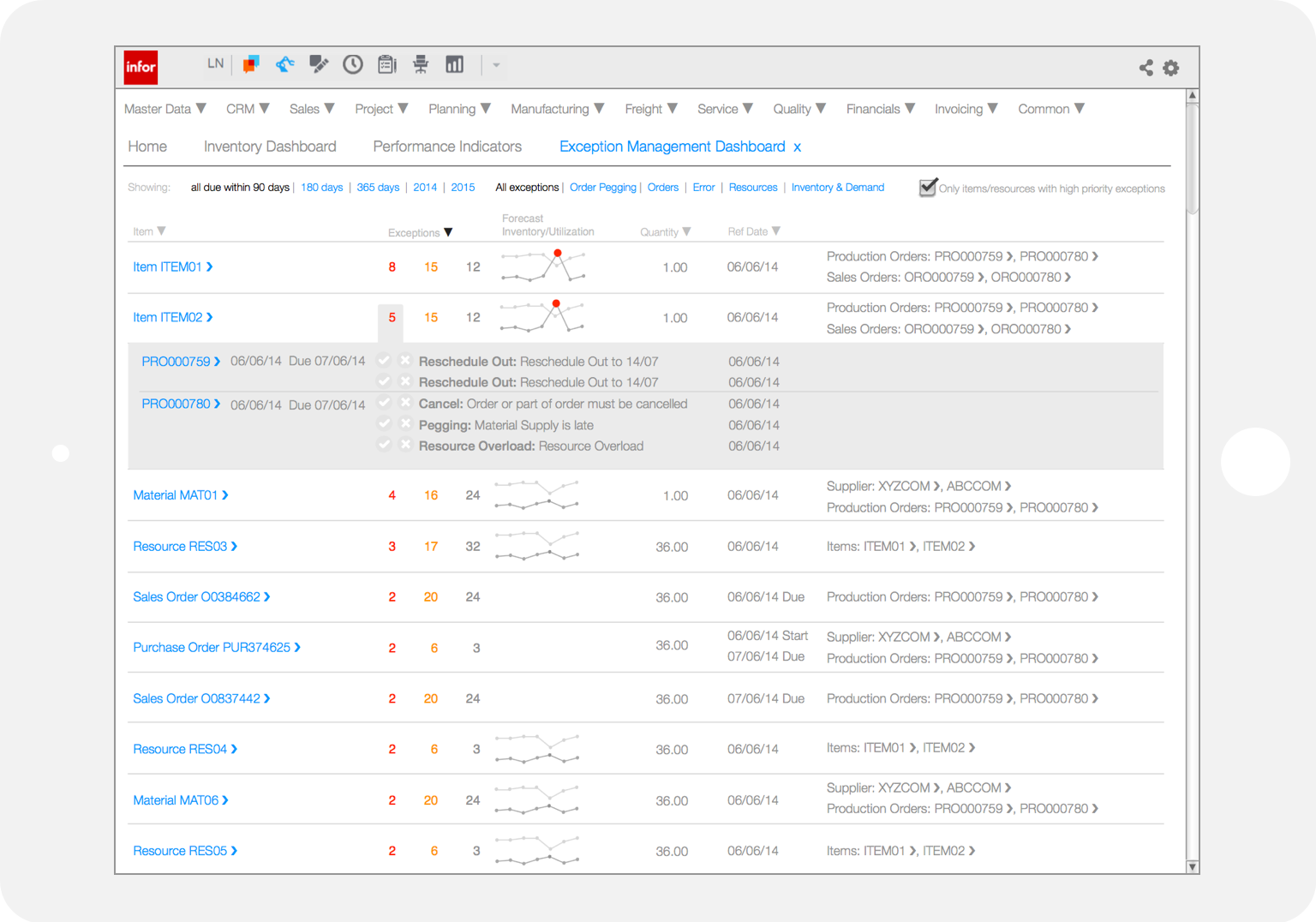Open Item ITEM01
This screenshot has height=922, width=1316.
(172, 266)
